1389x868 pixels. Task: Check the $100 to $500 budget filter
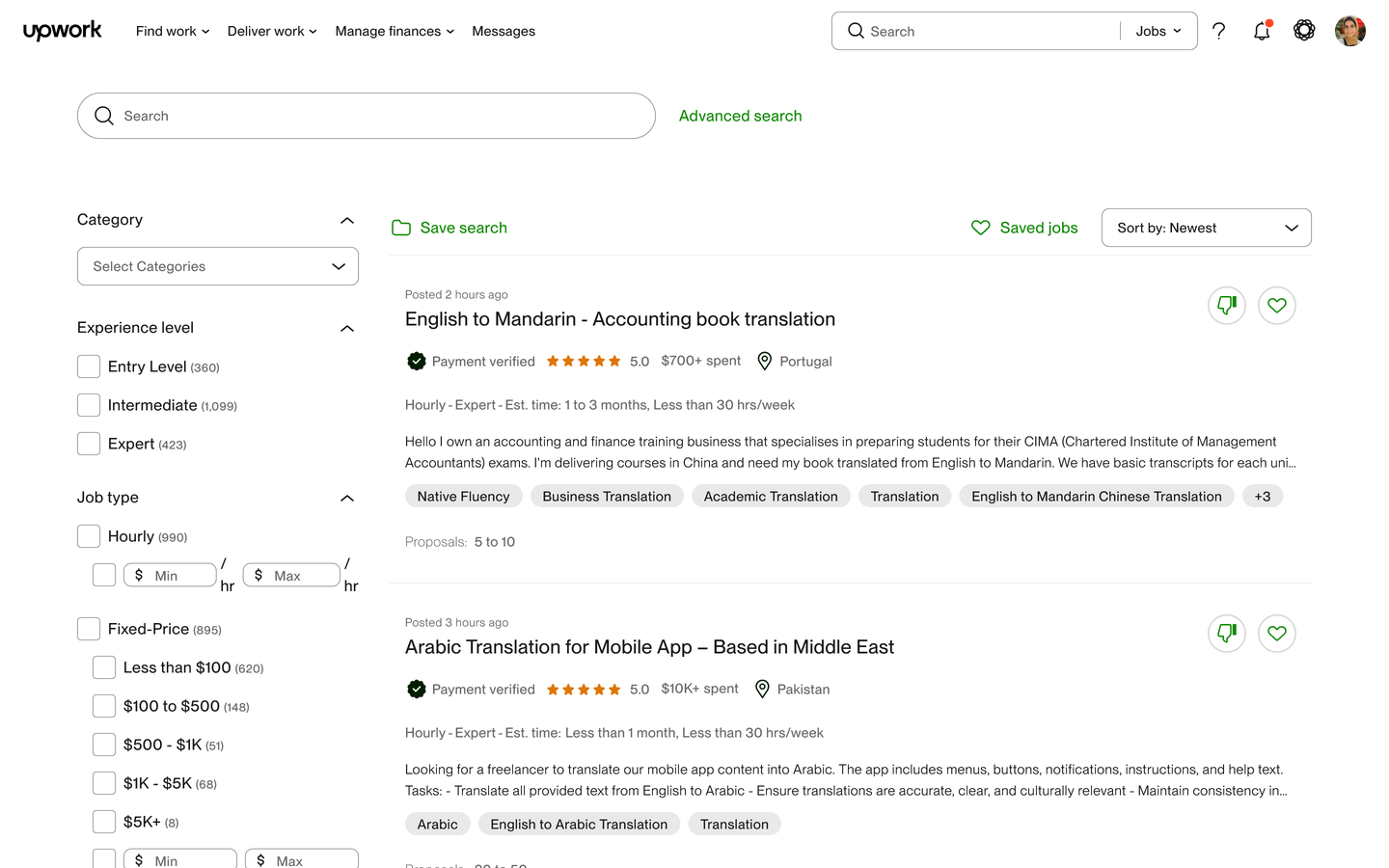pyautogui.click(x=104, y=706)
